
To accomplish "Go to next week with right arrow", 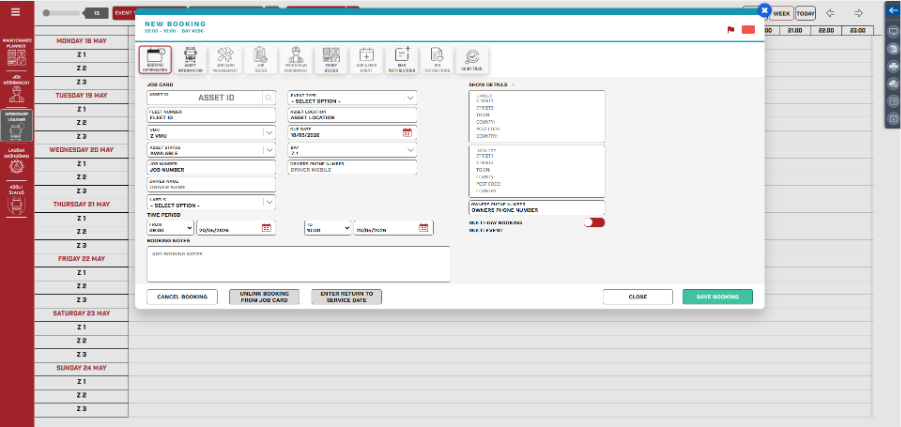I will coord(858,13).
